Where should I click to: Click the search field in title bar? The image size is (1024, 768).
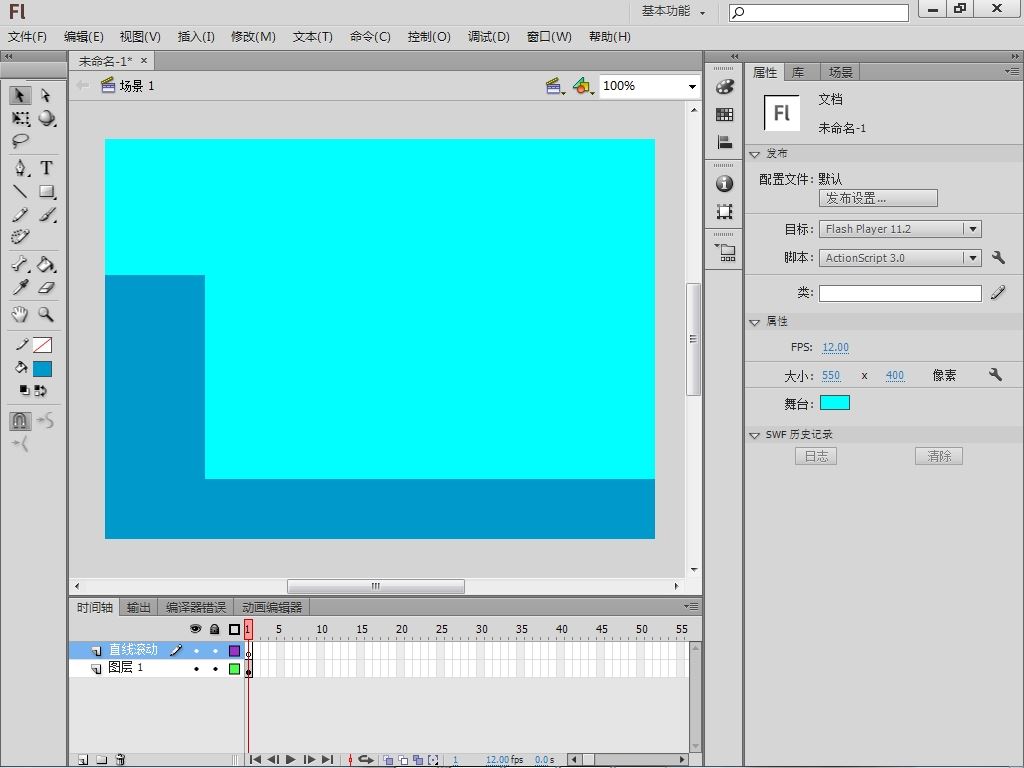[x=818, y=12]
